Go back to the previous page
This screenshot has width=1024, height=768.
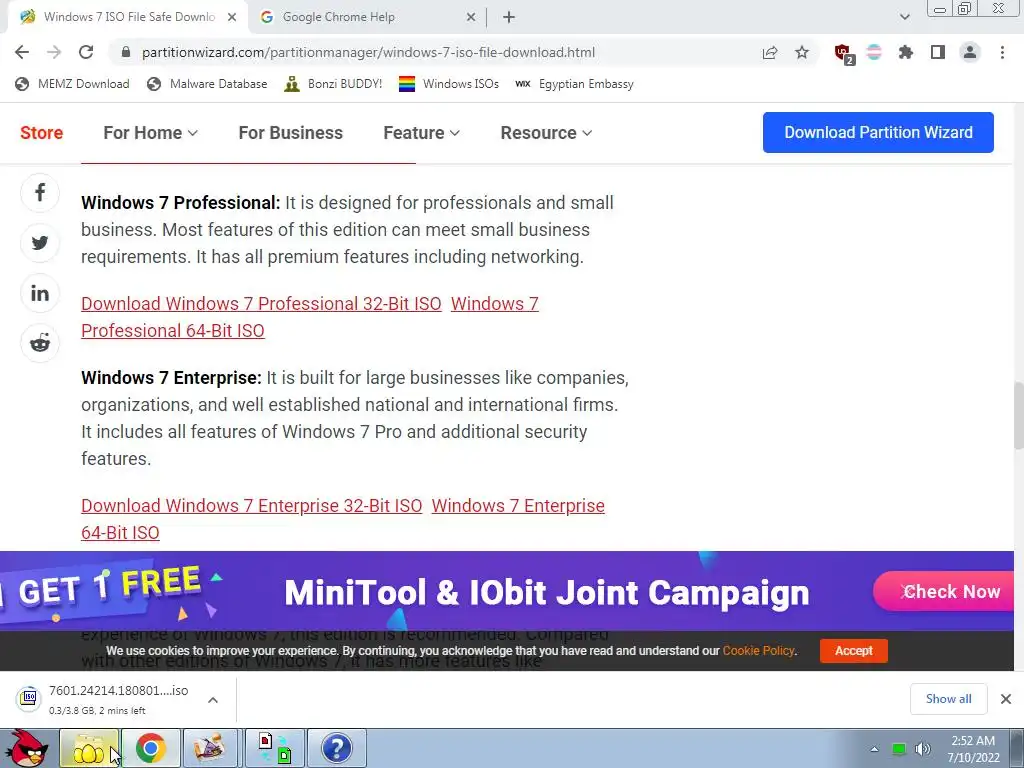(x=22, y=52)
